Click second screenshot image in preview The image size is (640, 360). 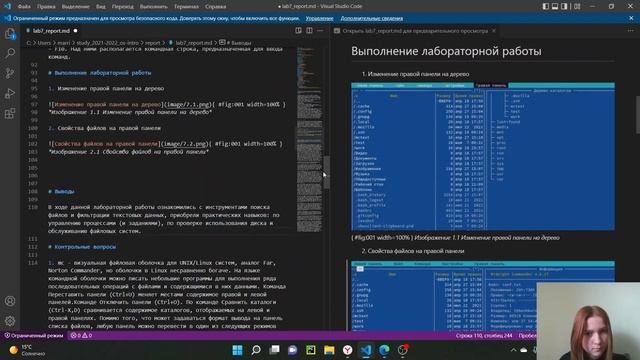click(x=483, y=296)
